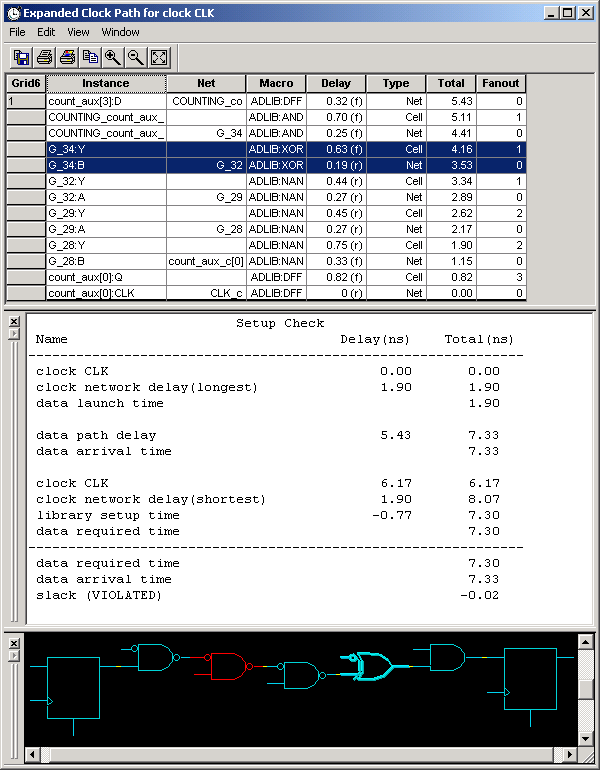The width and height of the screenshot is (600, 770).
Task: Select the count_aux[3]:D row
Action: [x=266, y=101]
